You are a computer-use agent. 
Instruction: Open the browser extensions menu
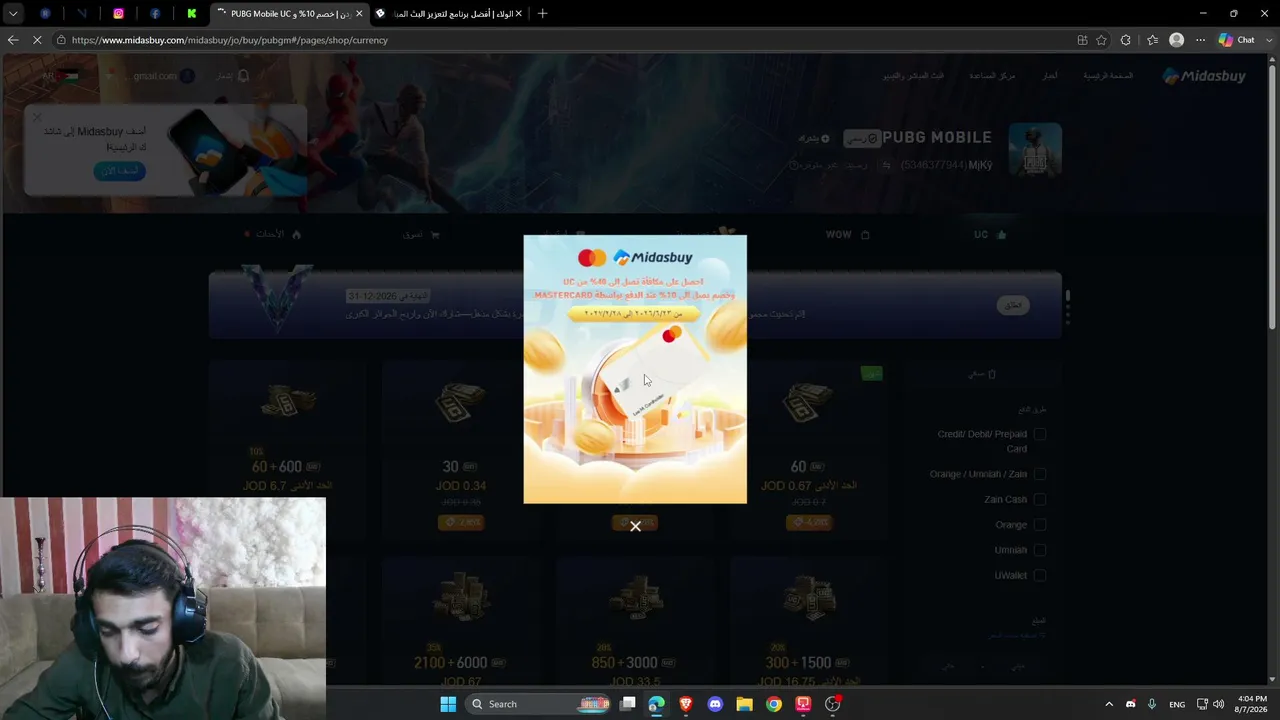pyautogui.click(x=1126, y=40)
